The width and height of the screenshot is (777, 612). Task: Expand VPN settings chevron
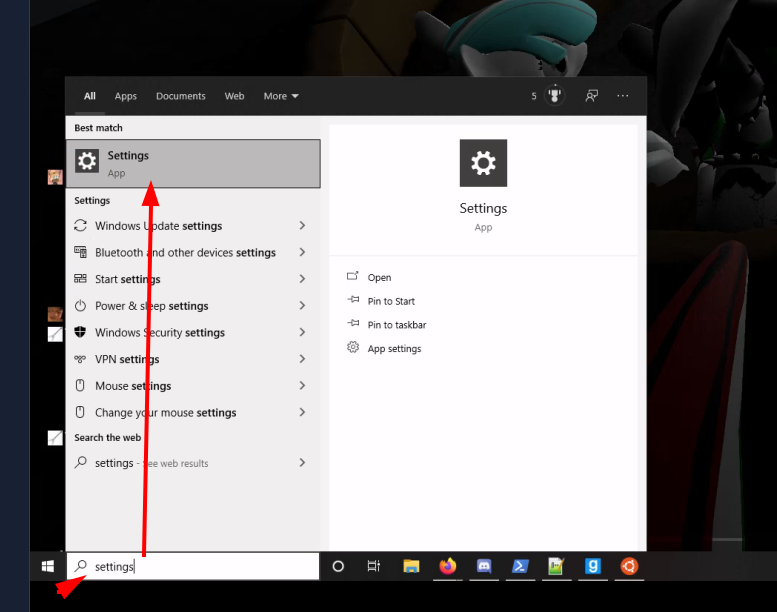click(302, 359)
